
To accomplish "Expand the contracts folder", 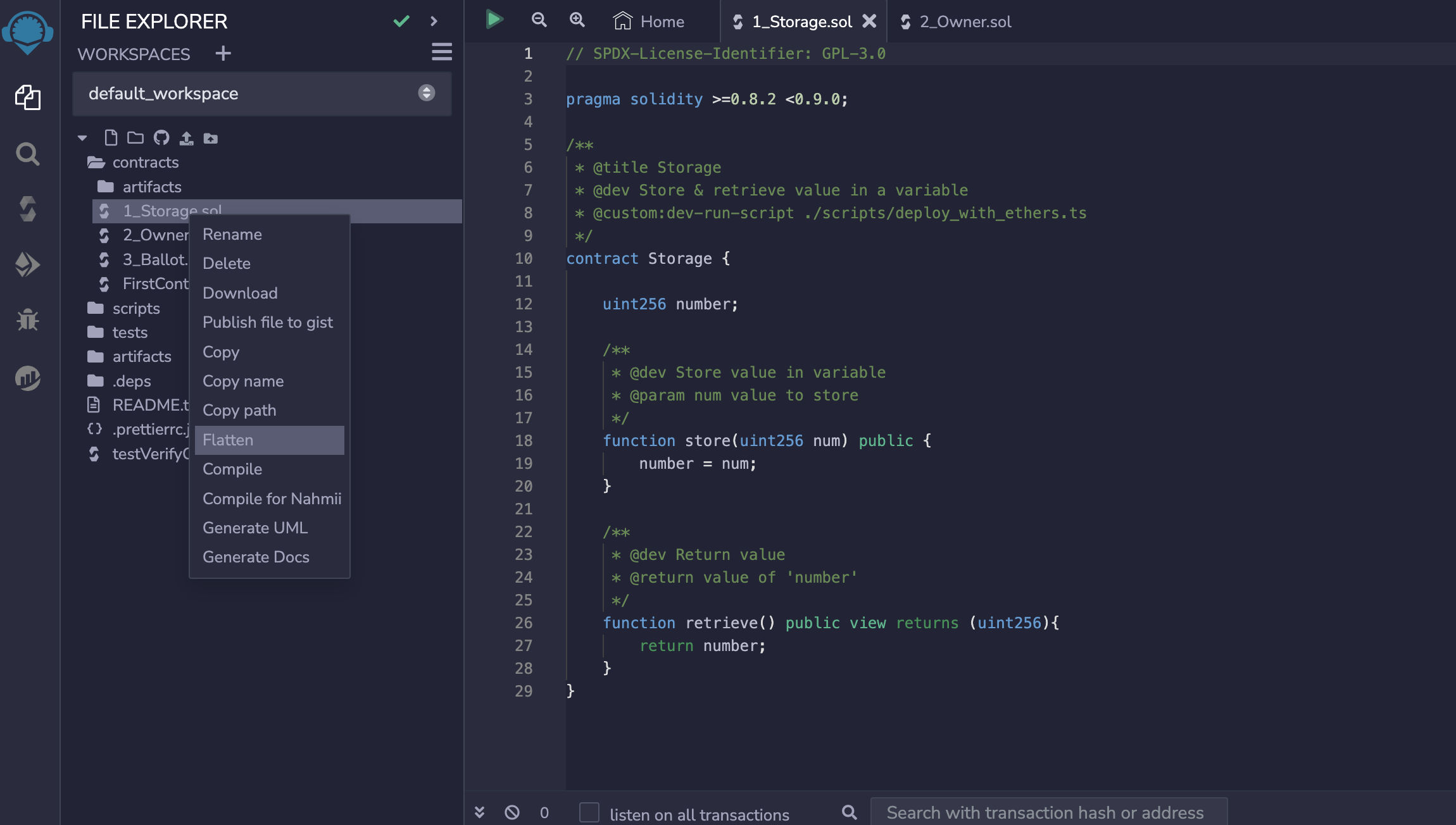I will tap(144, 161).
